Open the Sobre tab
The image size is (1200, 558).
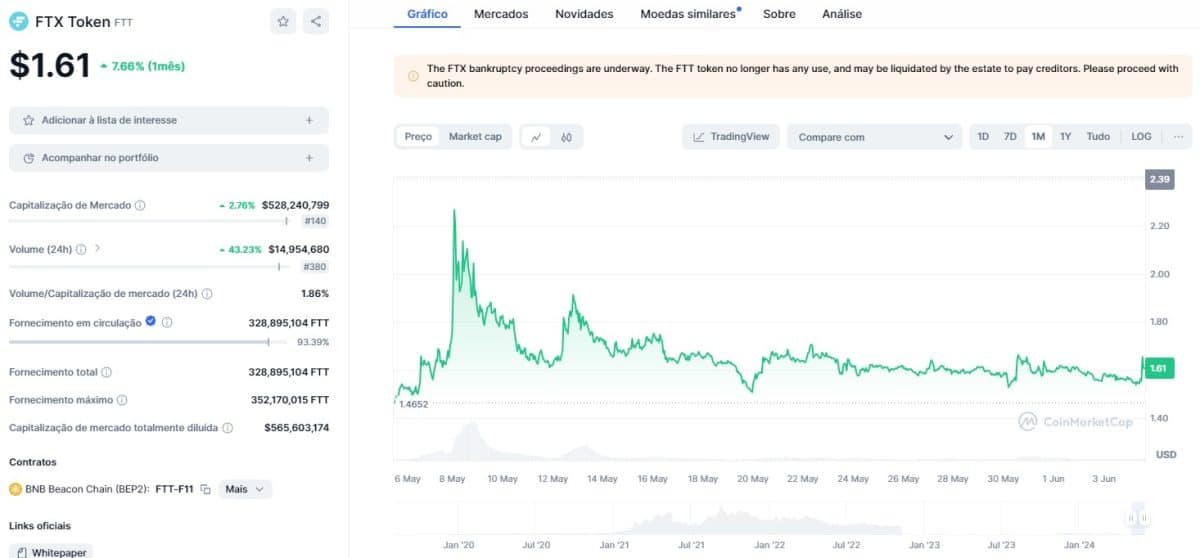780,14
